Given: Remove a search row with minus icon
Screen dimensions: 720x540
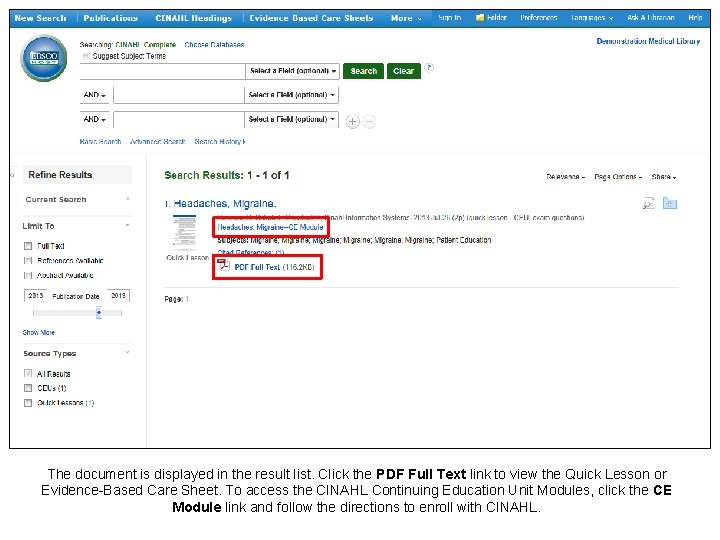Looking at the screenshot, I should [369, 122].
